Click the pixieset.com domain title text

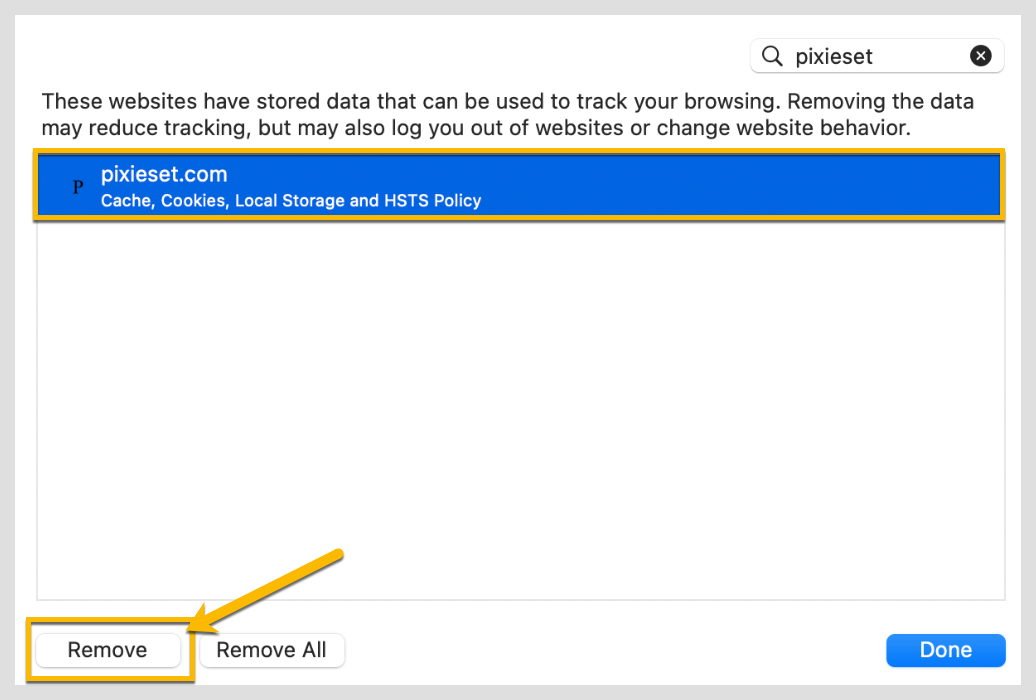pyautogui.click(x=164, y=174)
